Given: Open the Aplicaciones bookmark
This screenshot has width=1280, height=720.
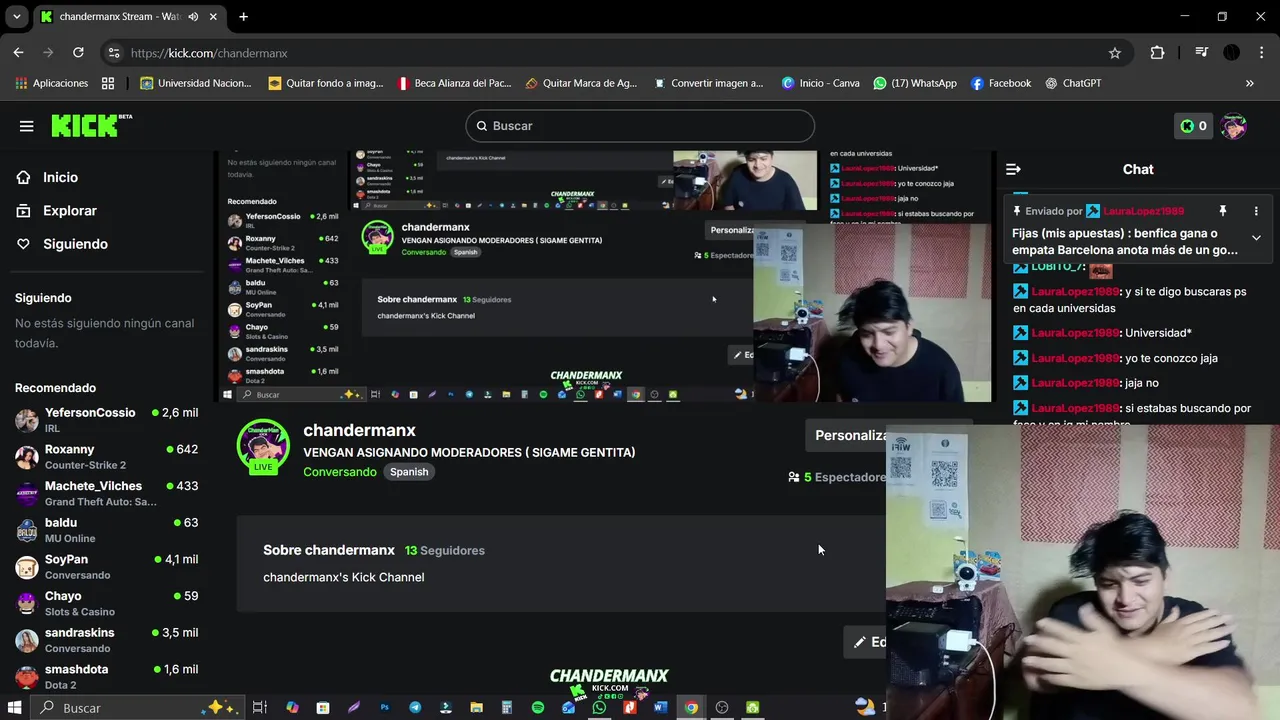Looking at the screenshot, I should coord(52,83).
